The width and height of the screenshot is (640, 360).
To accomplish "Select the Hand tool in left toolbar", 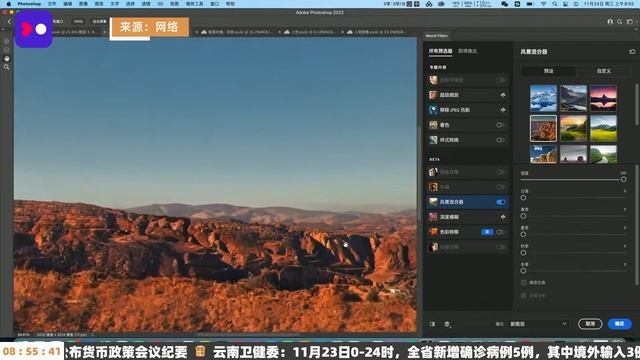I will pos(7,58).
